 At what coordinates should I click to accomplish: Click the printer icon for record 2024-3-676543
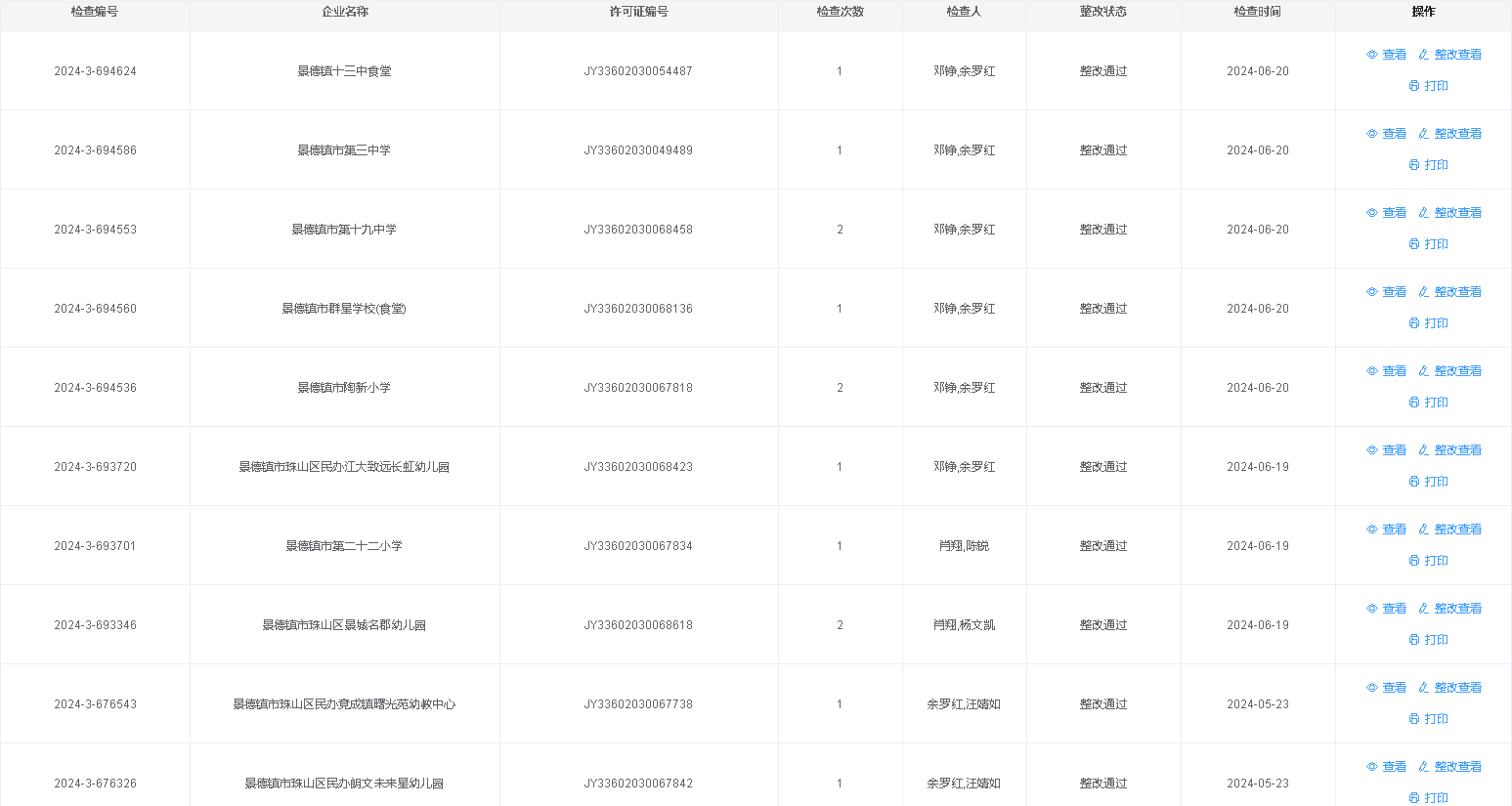point(1413,719)
